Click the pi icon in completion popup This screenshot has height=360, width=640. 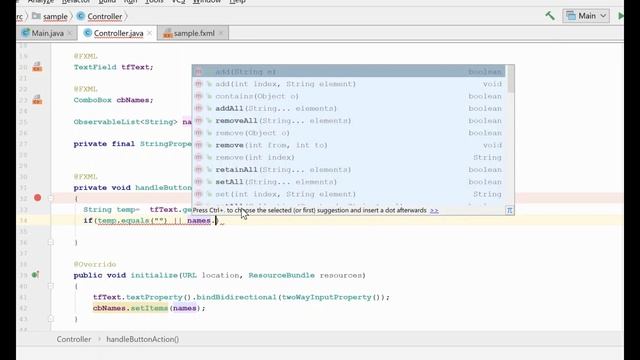click(509, 211)
